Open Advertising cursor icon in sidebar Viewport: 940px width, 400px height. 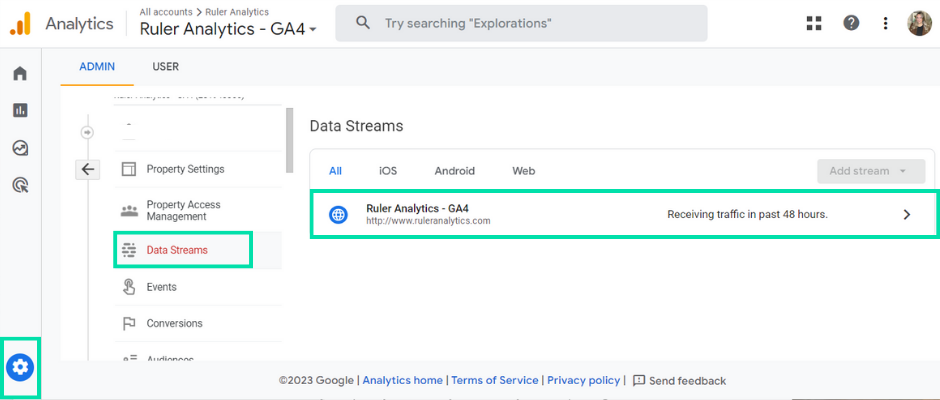pos(20,185)
